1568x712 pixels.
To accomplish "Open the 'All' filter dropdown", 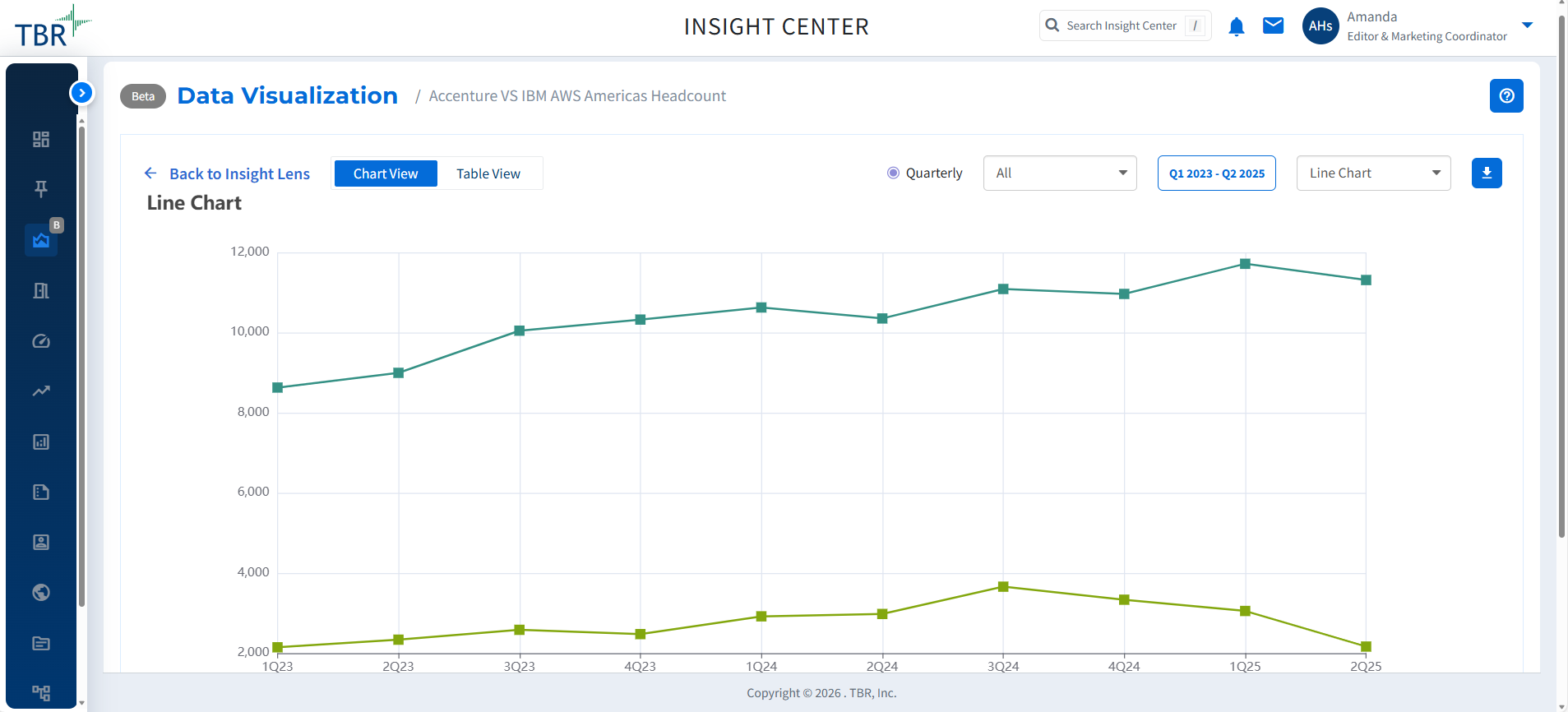I will [1059, 173].
